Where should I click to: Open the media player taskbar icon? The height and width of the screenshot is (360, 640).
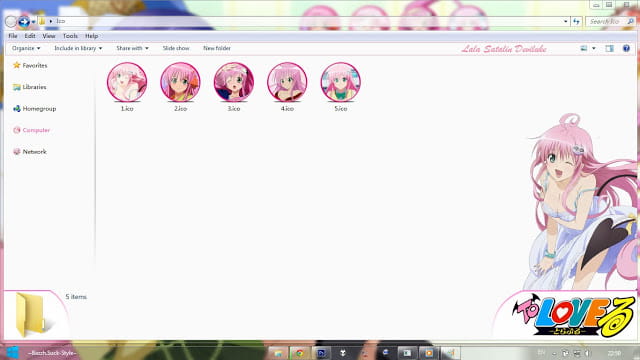(x=429, y=353)
